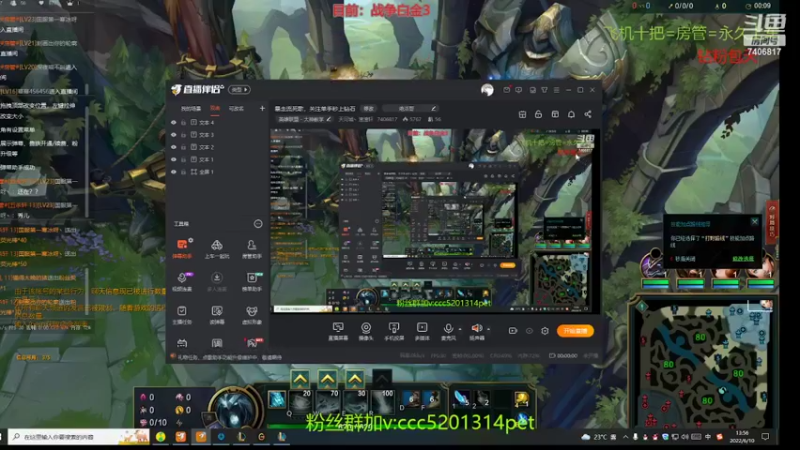The width and height of the screenshot is (800, 450).
Task: Add the 直播屏幕 screen capture source
Action: 338,331
